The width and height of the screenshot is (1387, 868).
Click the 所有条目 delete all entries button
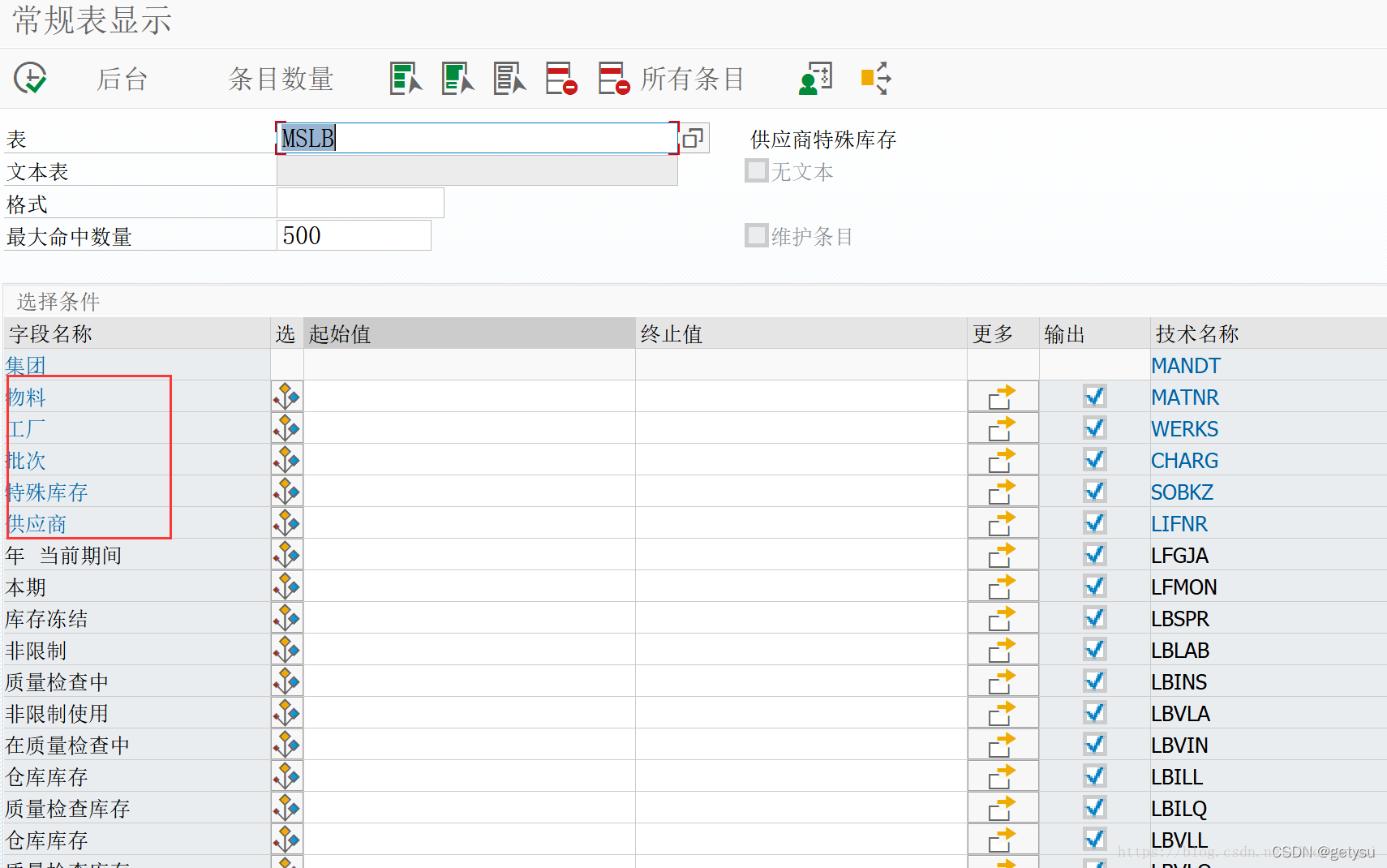pos(671,79)
